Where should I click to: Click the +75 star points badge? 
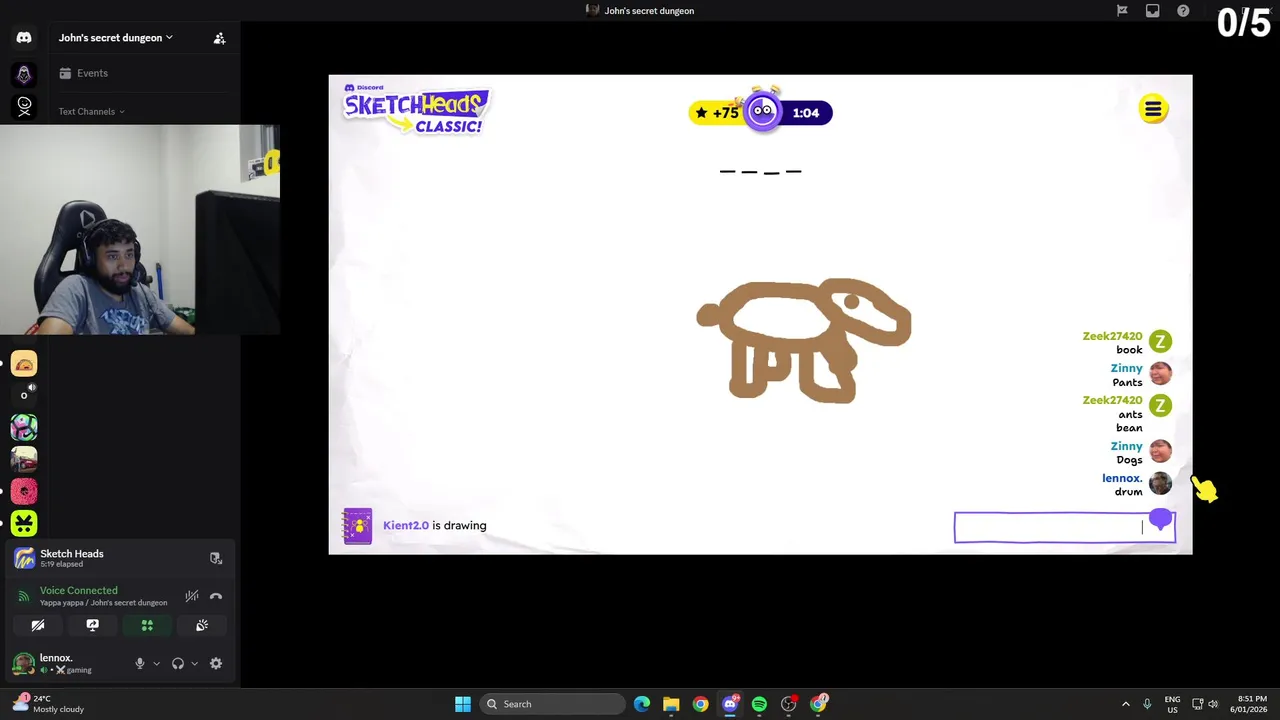click(716, 113)
